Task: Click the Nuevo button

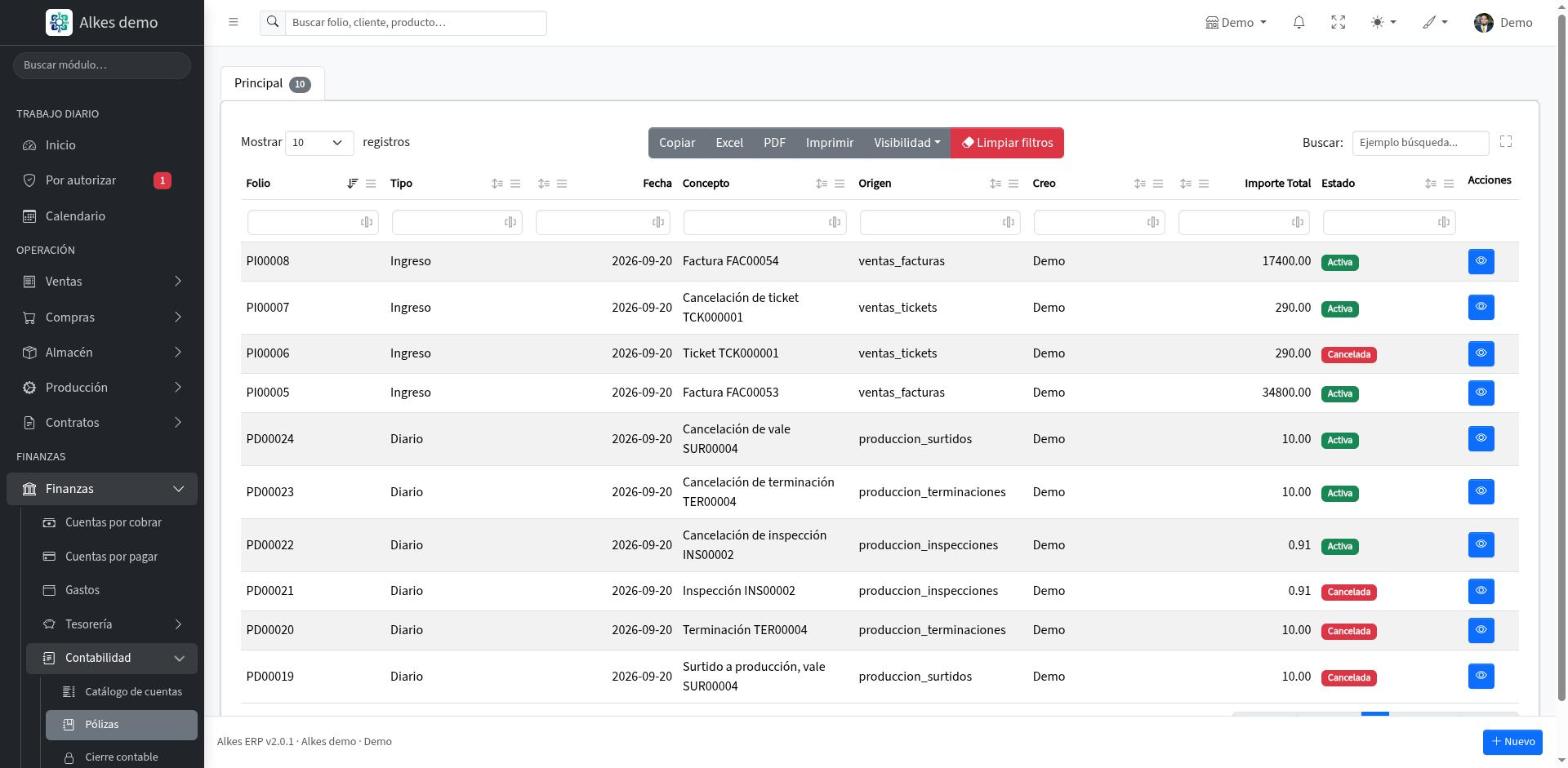Action: (x=1512, y=741)
